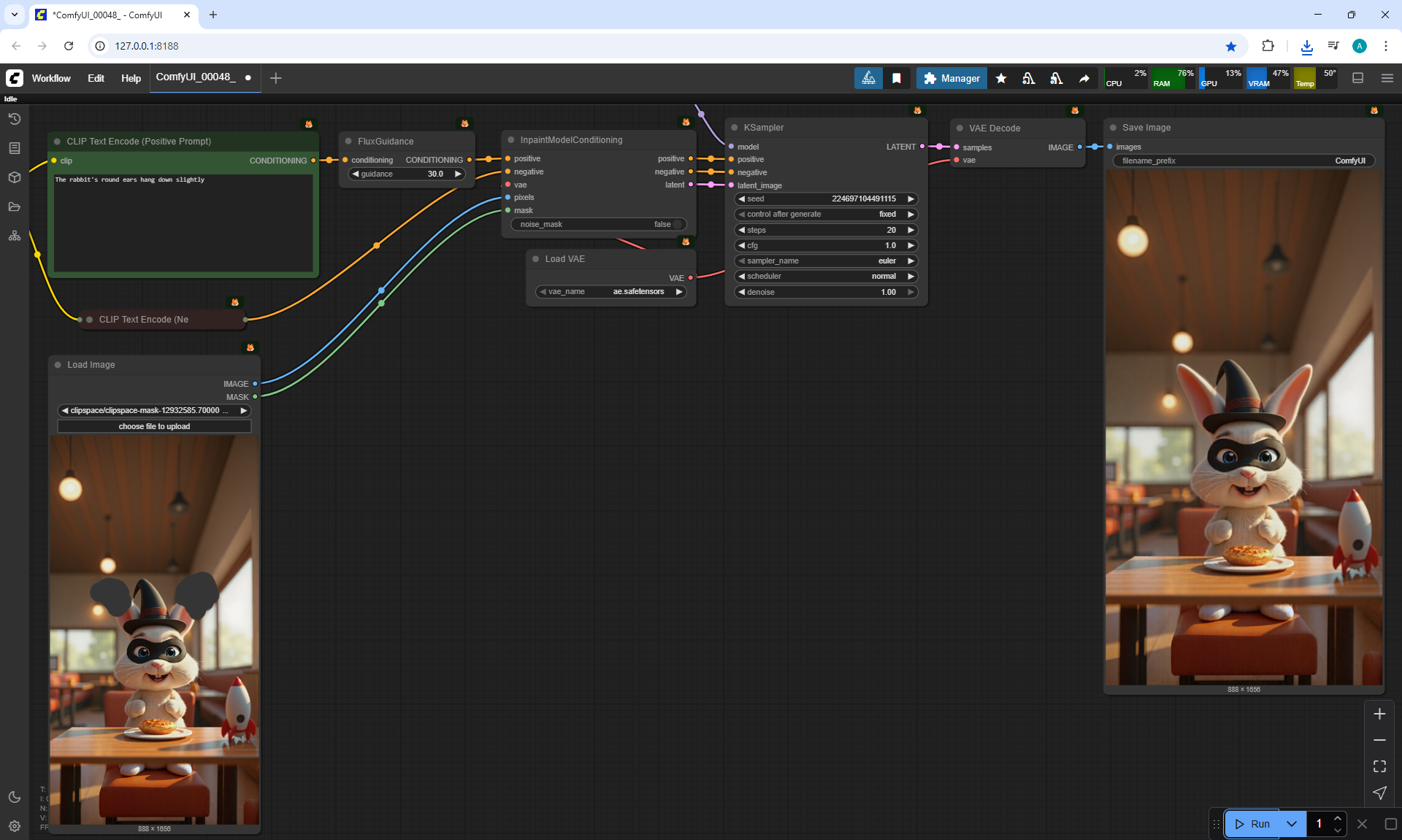The height and width of the screenshot is (840, 1402).
Task: Open the sampler_name euler dropdown
Action: tap(825, 261)
